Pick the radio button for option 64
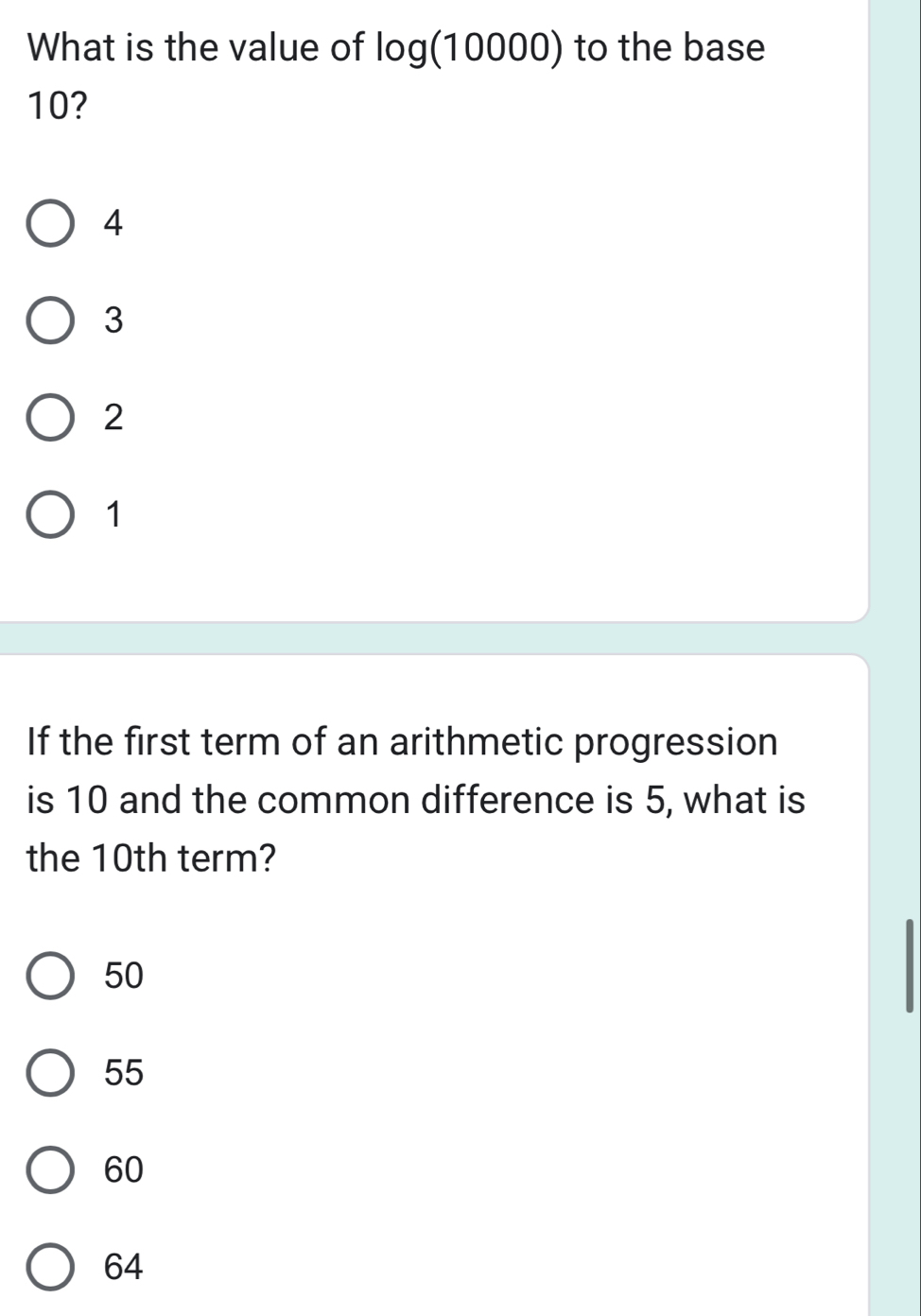 point(50,1267)
